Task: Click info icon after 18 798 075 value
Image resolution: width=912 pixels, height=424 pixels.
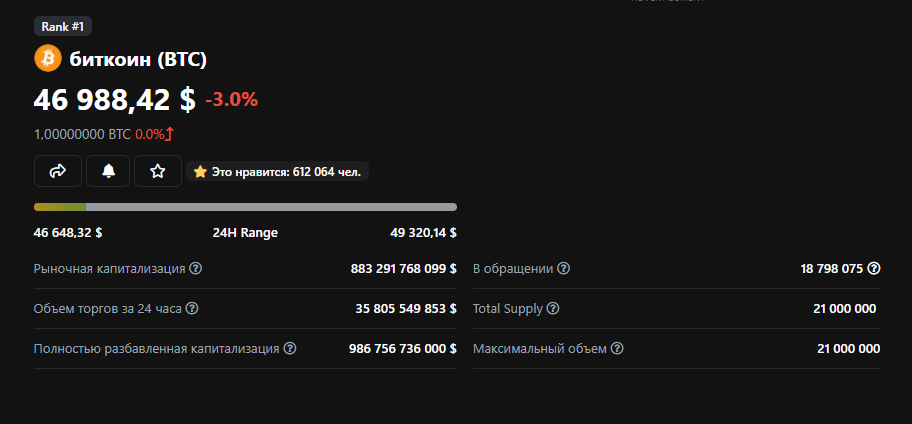Action: coord(874,269)
